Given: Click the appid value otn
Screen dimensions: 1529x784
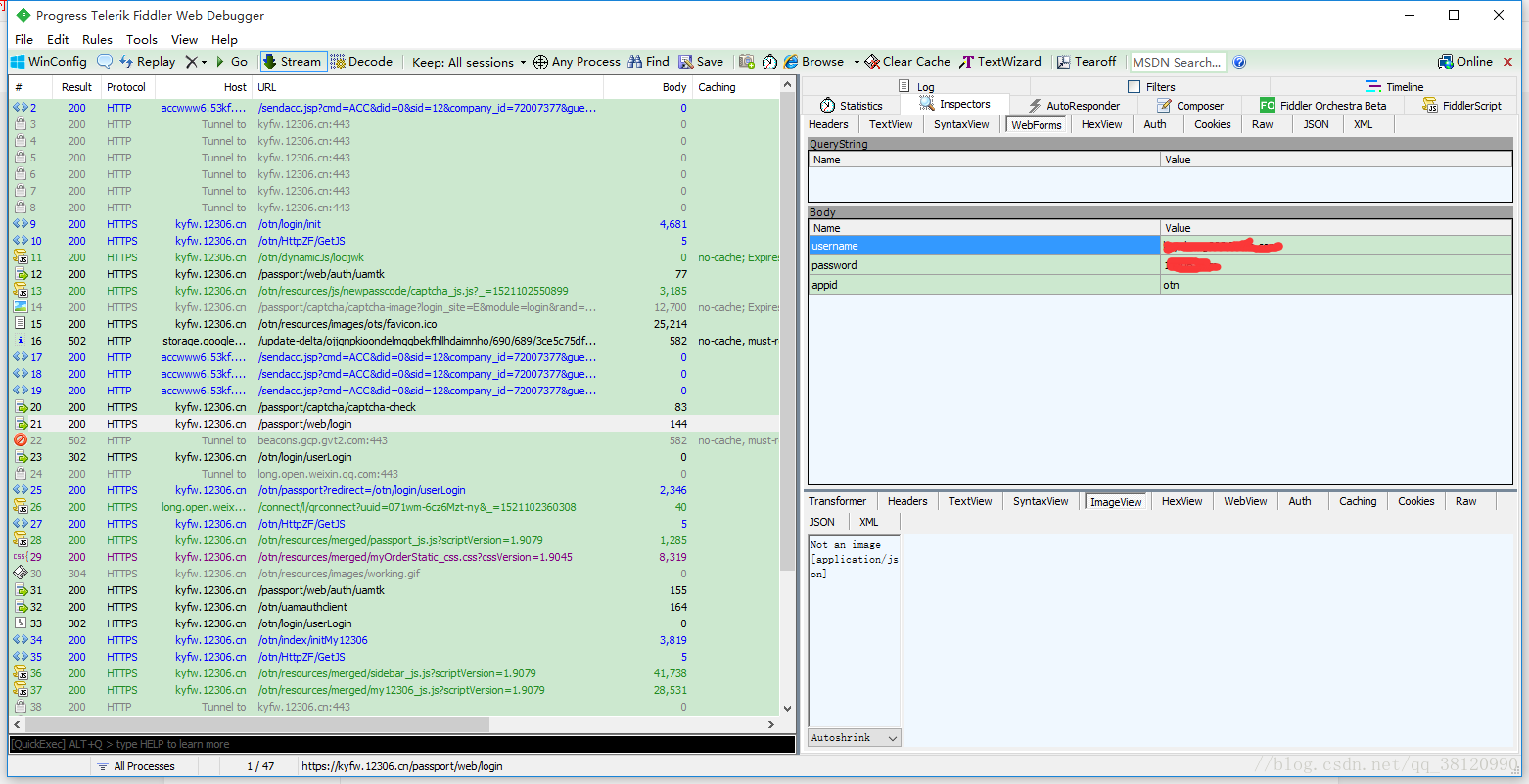Looking at the screenshot, I should [x=1171, y=285].
